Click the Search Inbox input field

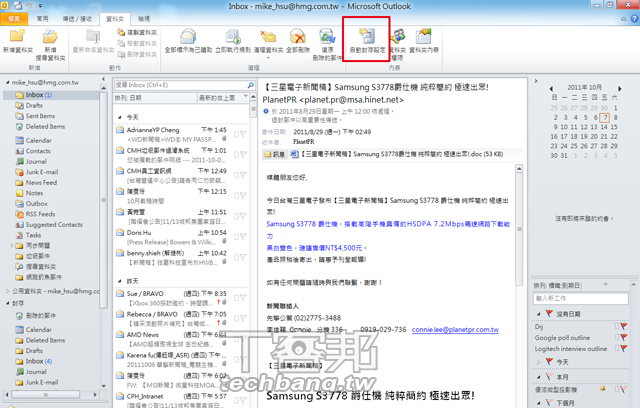(x=180, y=85)
